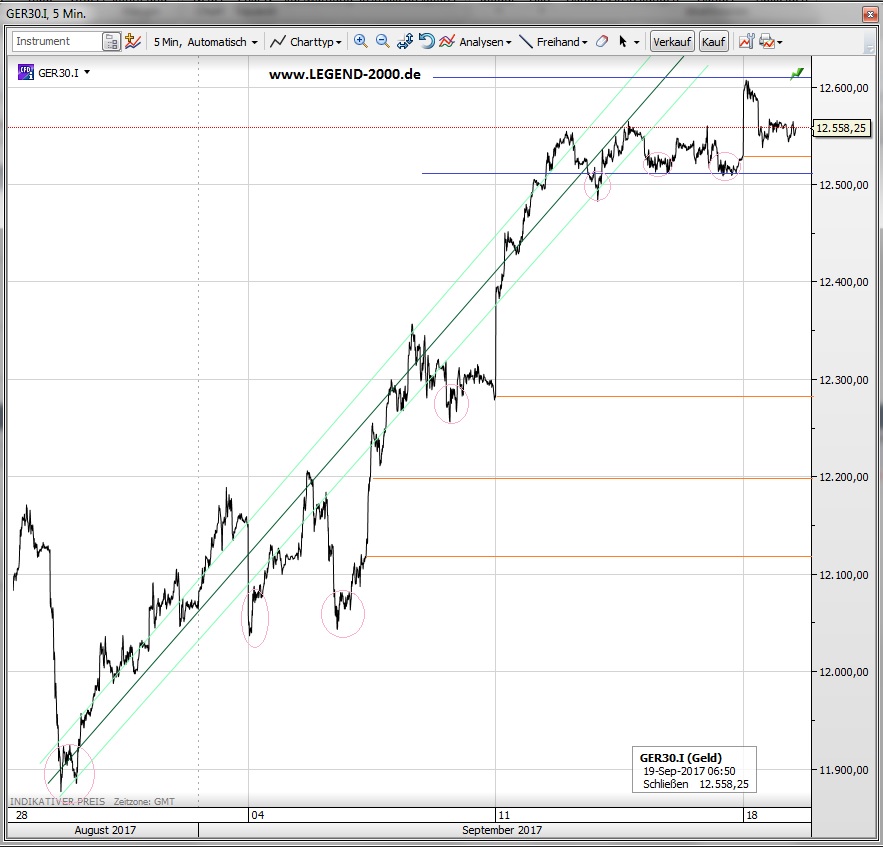This screenshot has height=847, width=883.
Task: Select the black pointer cursor tool
Action: pyautogui.click(x=623, y=42)
